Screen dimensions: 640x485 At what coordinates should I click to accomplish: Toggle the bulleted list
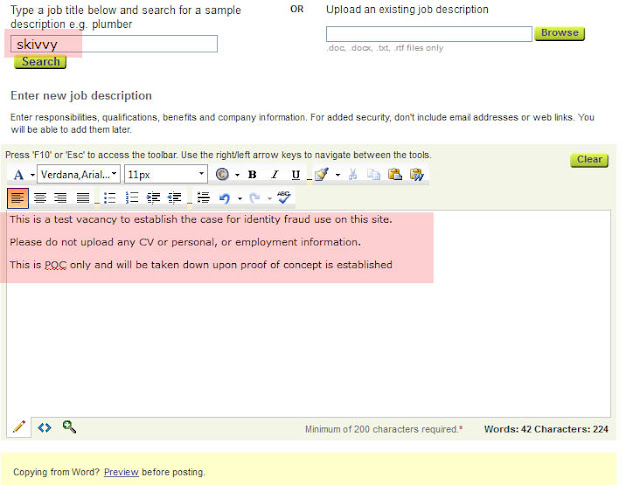point(109,198)
